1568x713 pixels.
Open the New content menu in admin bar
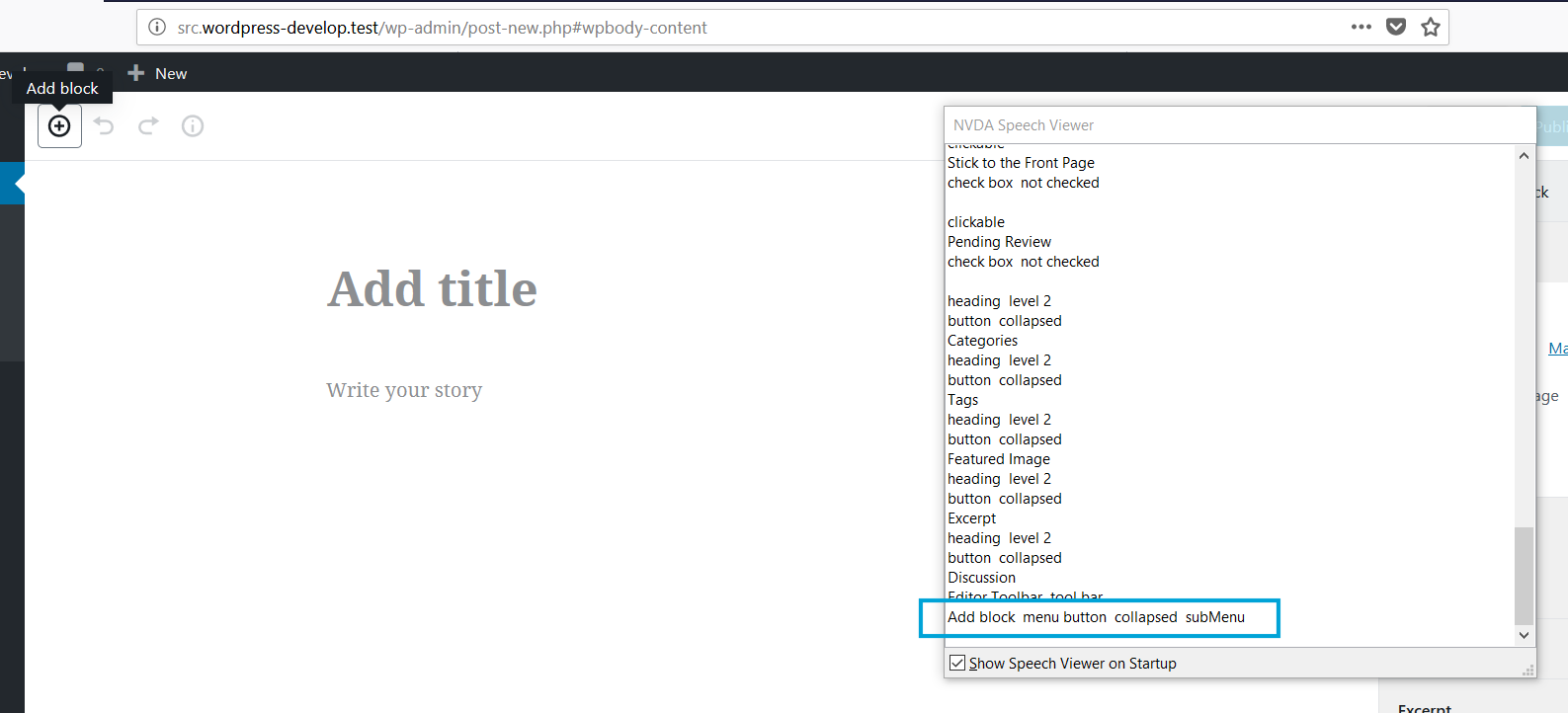(x=158, y=73)
